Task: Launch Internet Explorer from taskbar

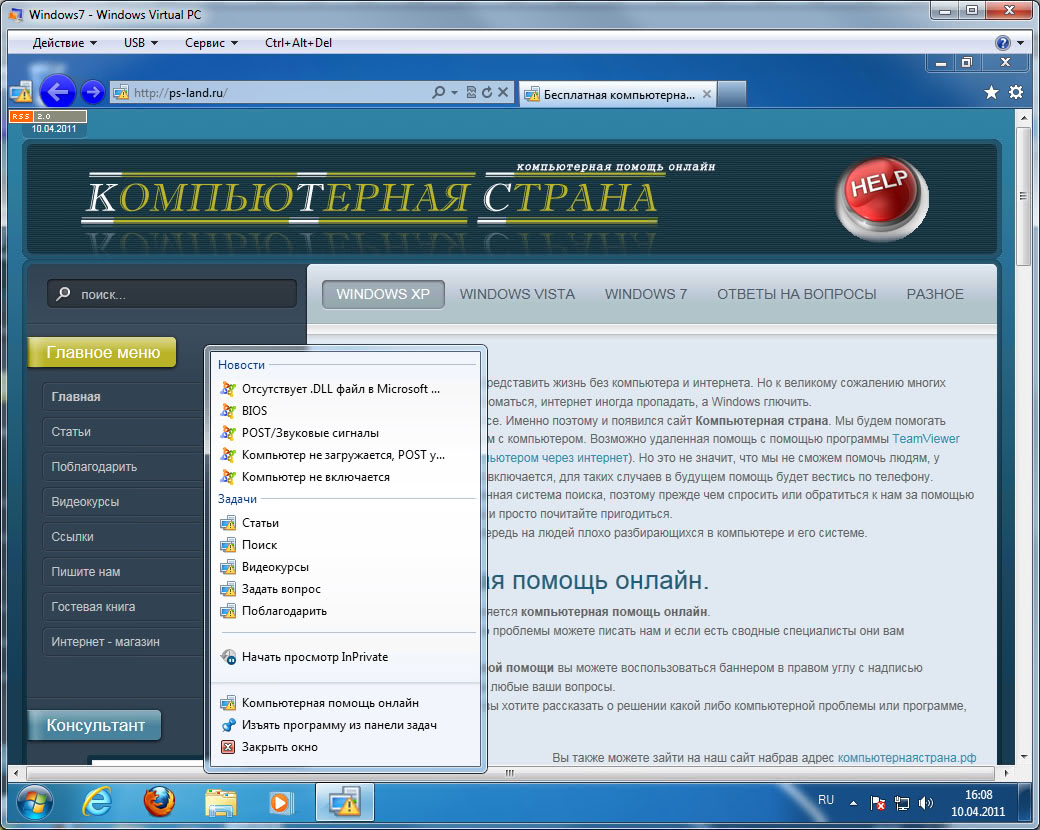Action: coord(97,803)
